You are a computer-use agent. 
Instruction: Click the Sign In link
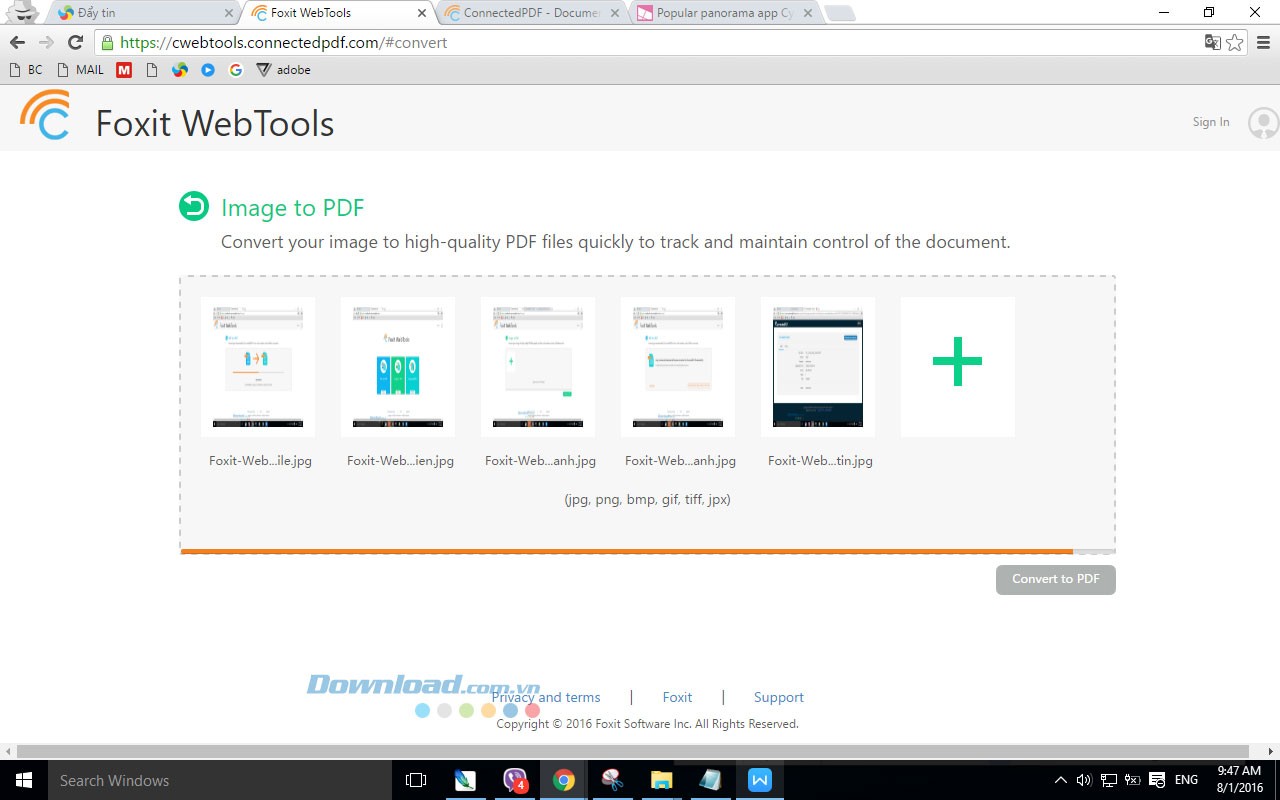pyautogui.click(x=1210, y=122)
